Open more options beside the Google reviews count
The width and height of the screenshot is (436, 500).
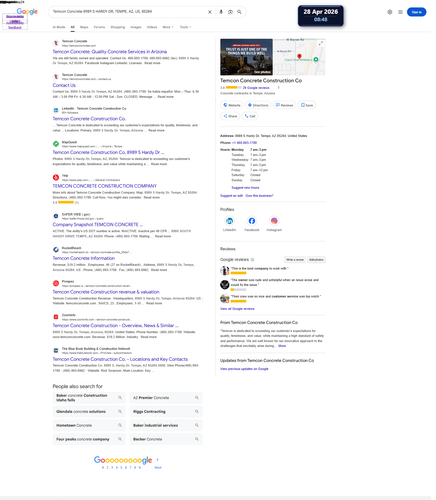[278, 88]
